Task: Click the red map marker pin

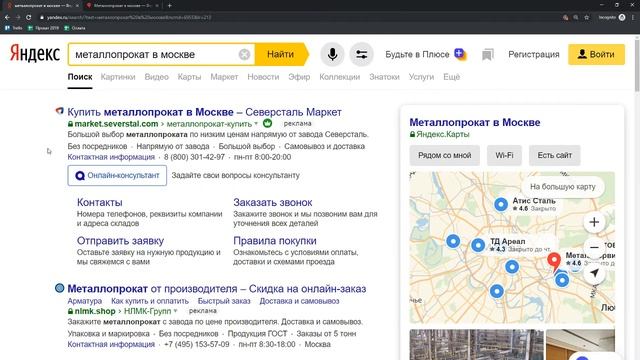Action: click(x=554, y=262)
